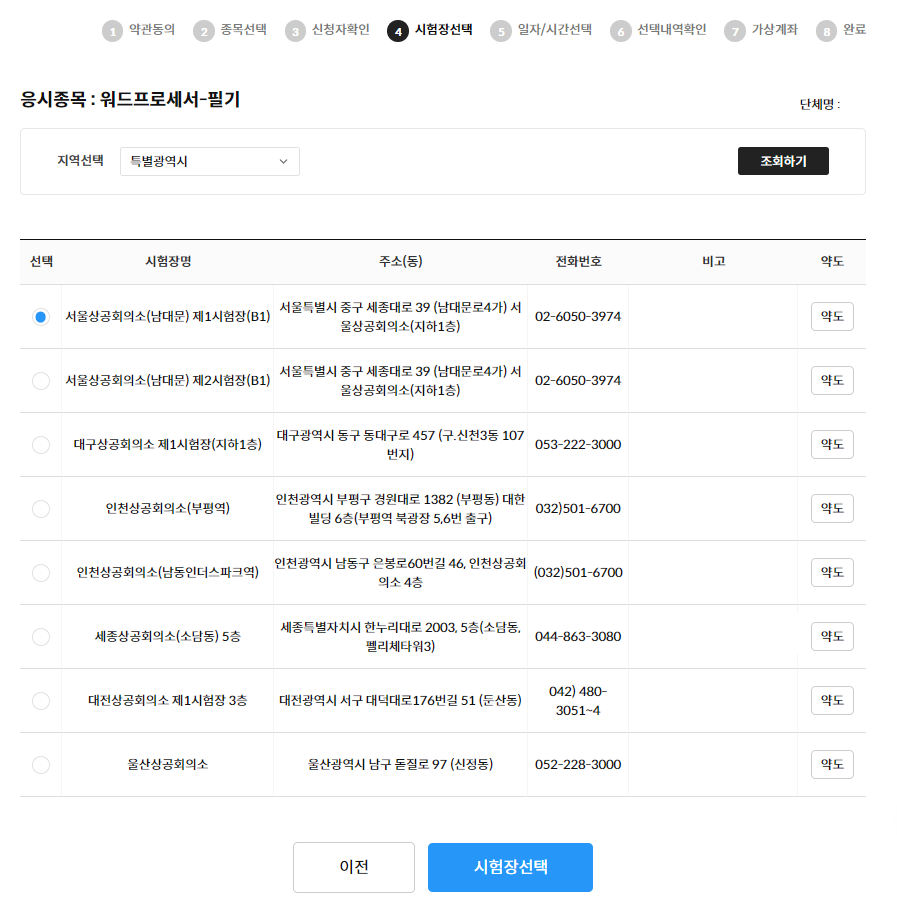Select 대구상공회의소 제1시험장 radio button
The width and height of the screenshot is (897, 900).
[41, 445]
